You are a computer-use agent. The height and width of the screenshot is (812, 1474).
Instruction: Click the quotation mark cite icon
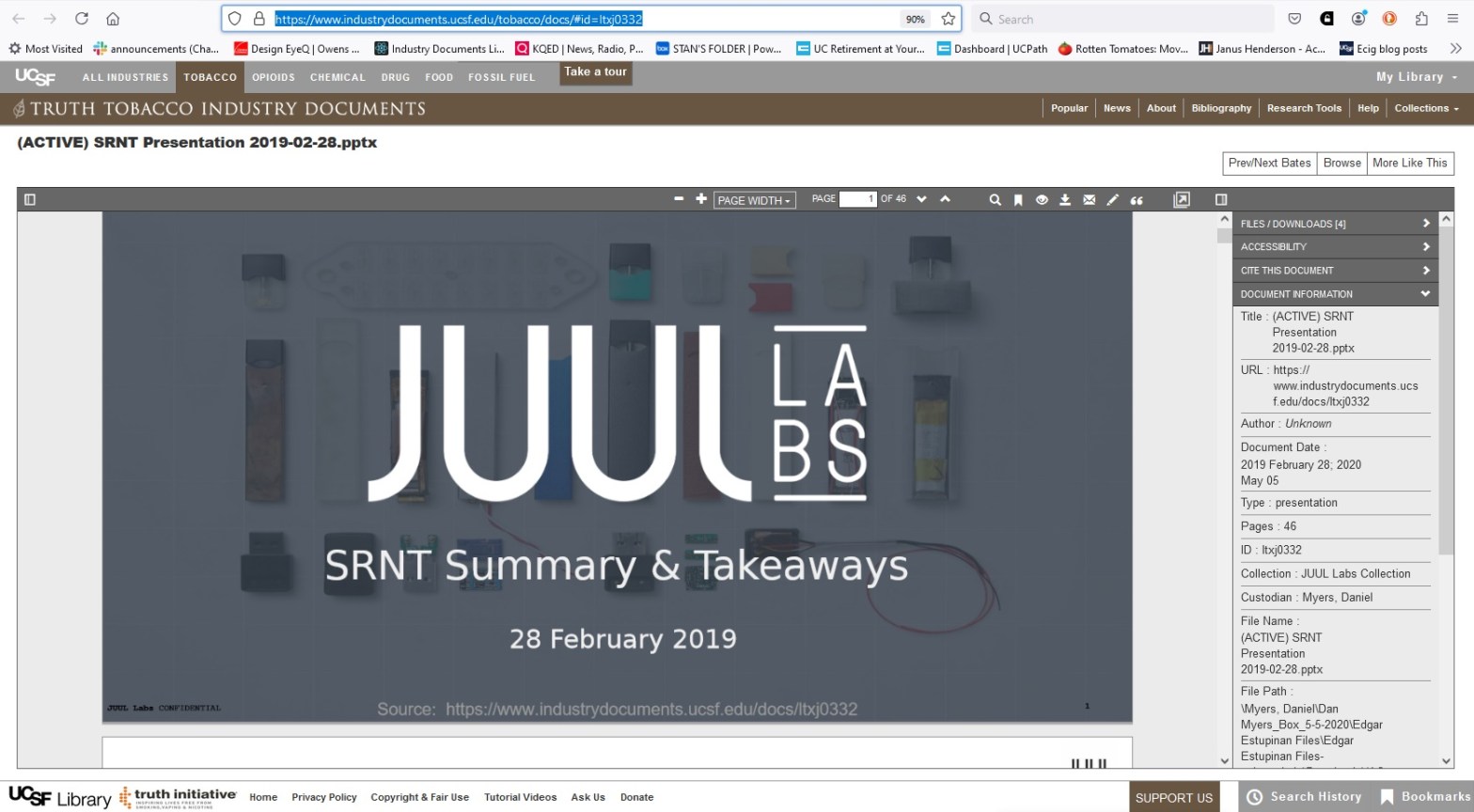1137,199
